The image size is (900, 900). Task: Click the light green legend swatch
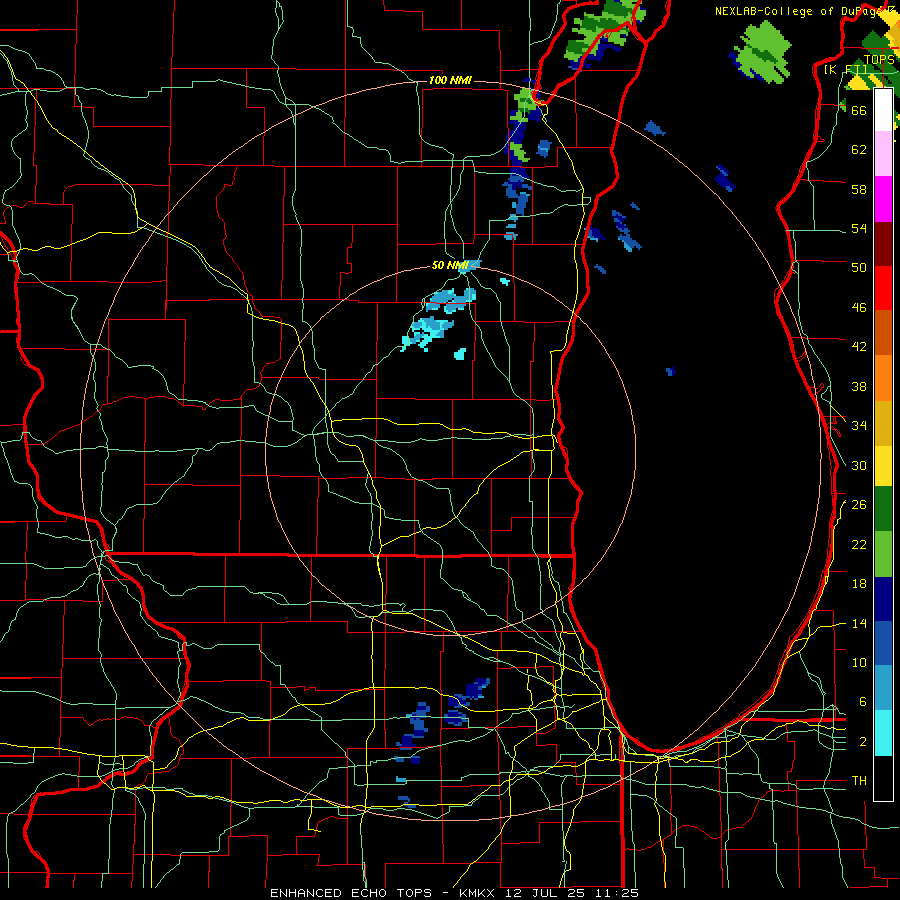(883, 554)
